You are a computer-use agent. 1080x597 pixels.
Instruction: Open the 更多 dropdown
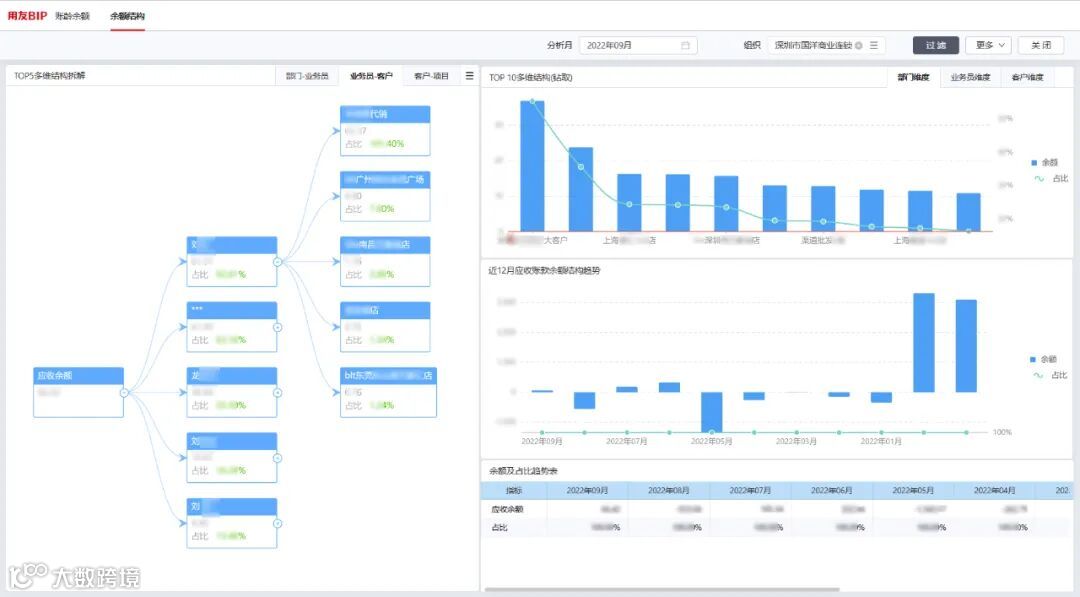tap(988, 45)
